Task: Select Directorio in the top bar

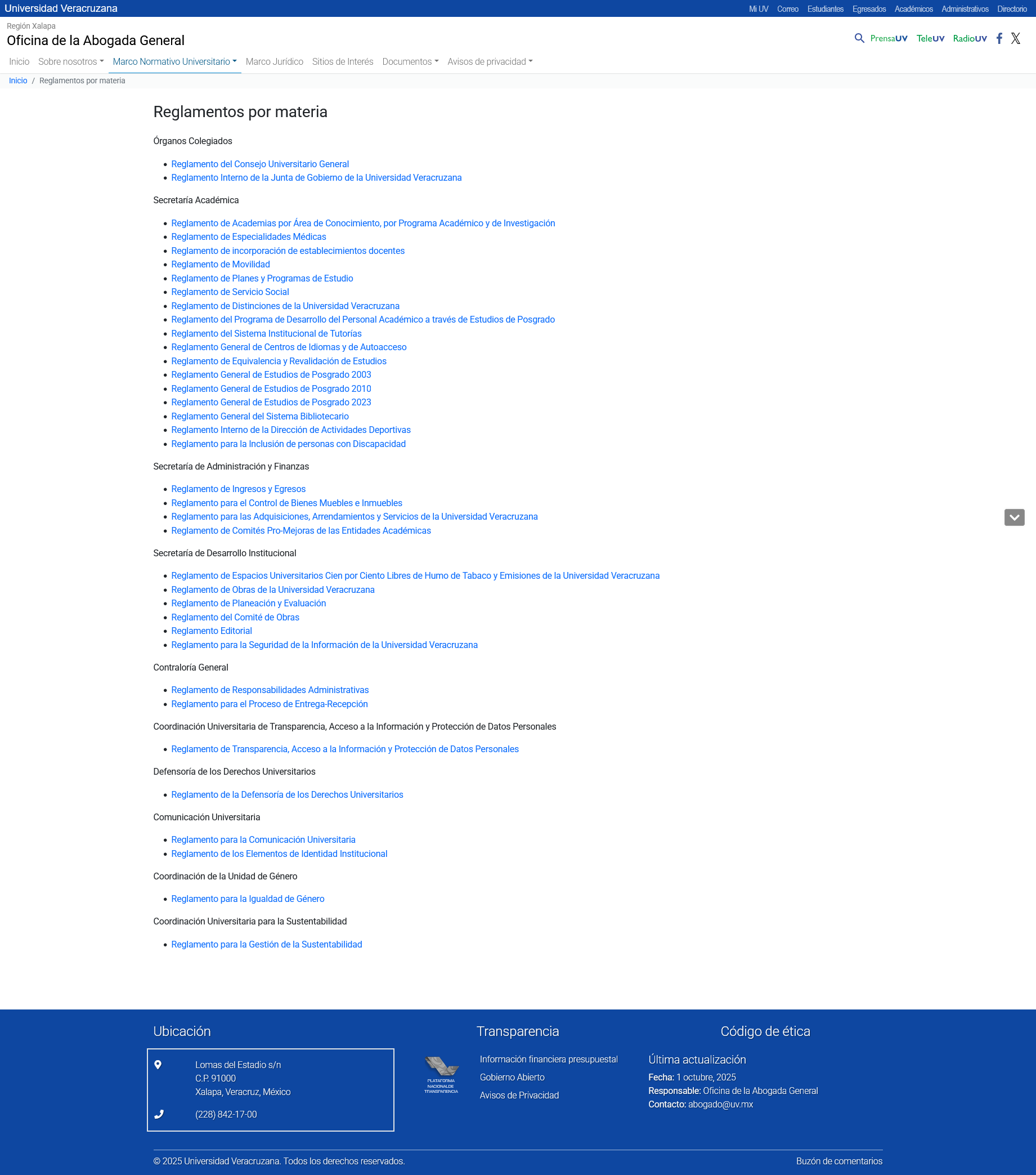Action: pyautogui.click(x=1012, y=8)
